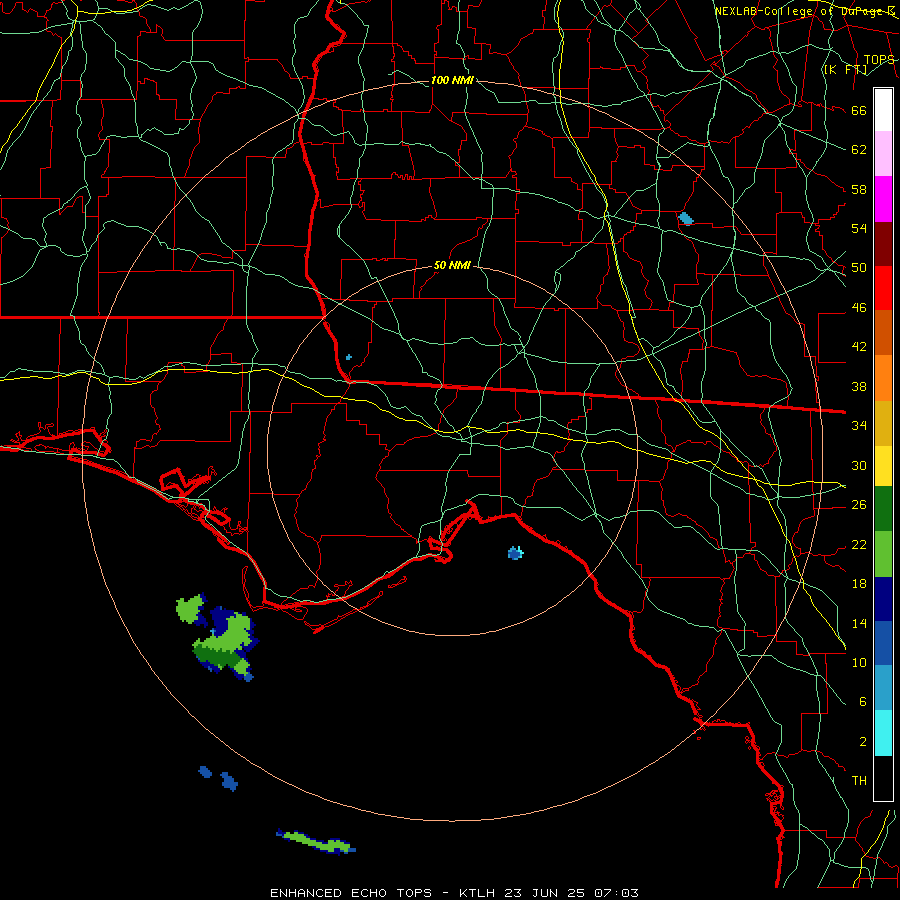Click the elongated green echo along the bottom
Screen dimensions: 900x900
pos(316,842)
